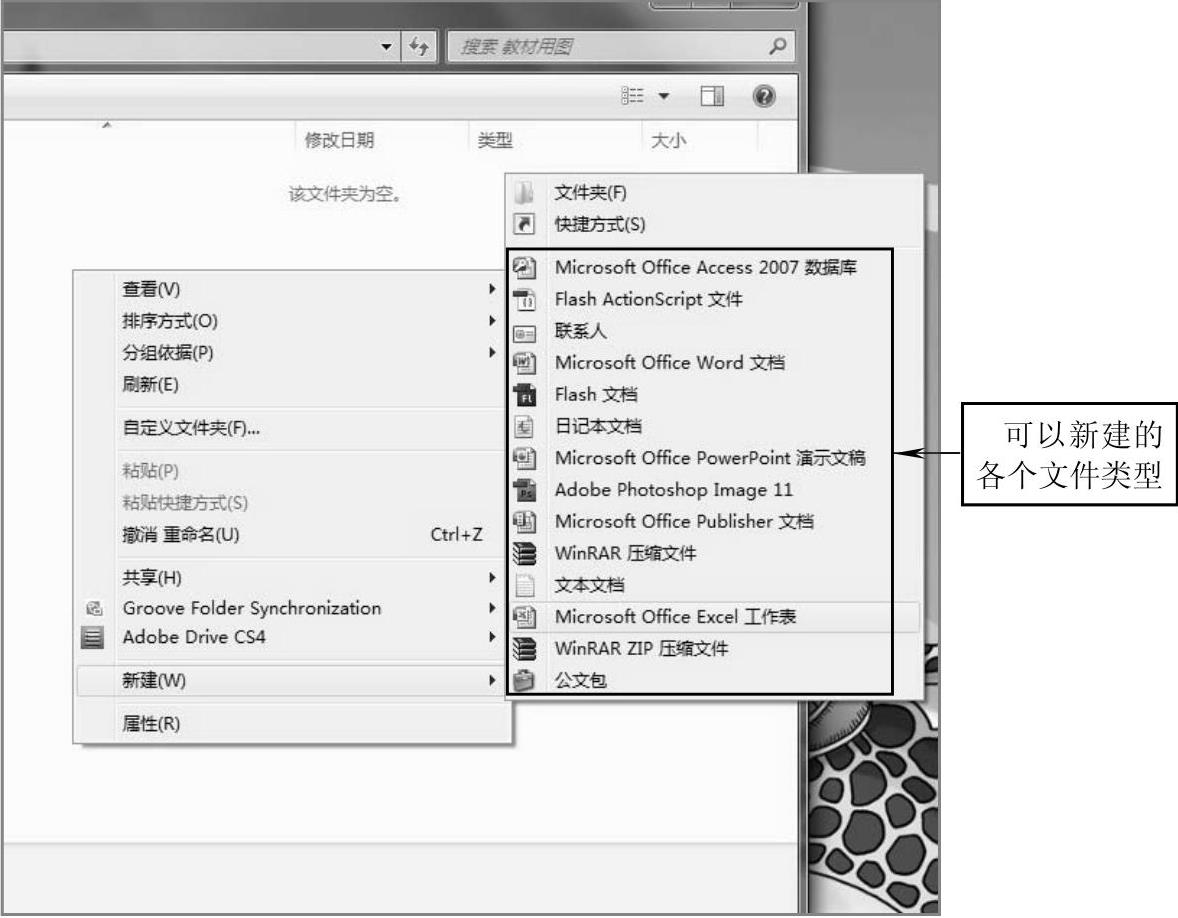This screenshot has width=1178, height=918.
Task: Create Adobe Photoshop Image 11
Action: [x=714, y=490]
